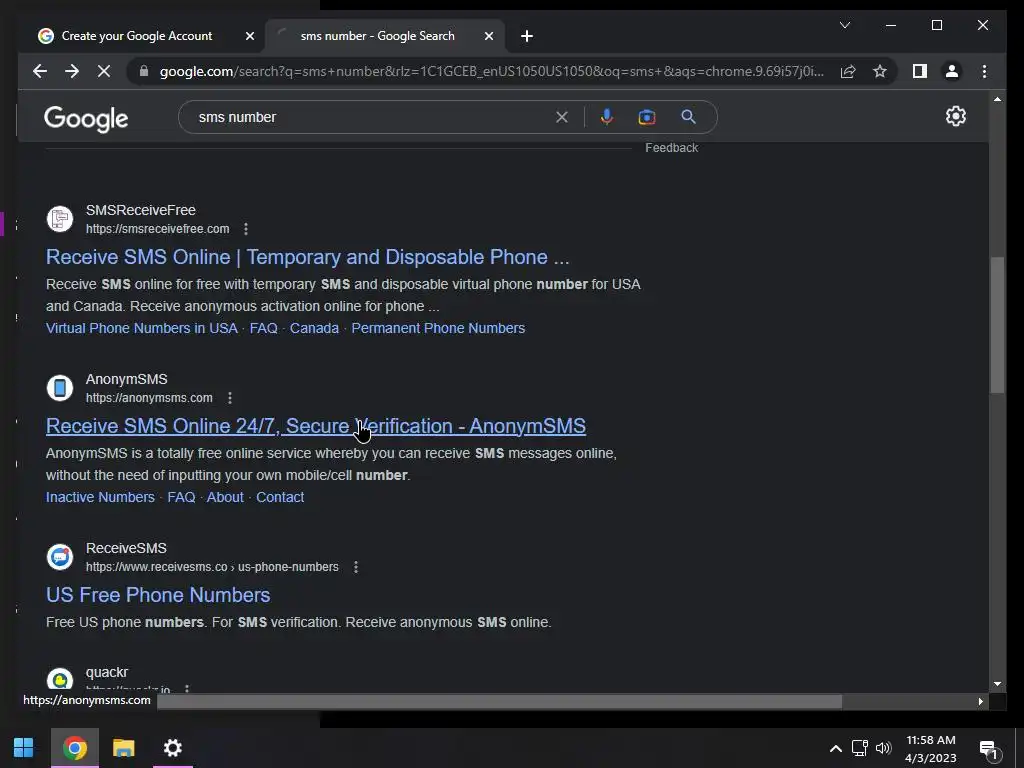
Task: Open the Chrome side panel
Action: coord(920,71)
